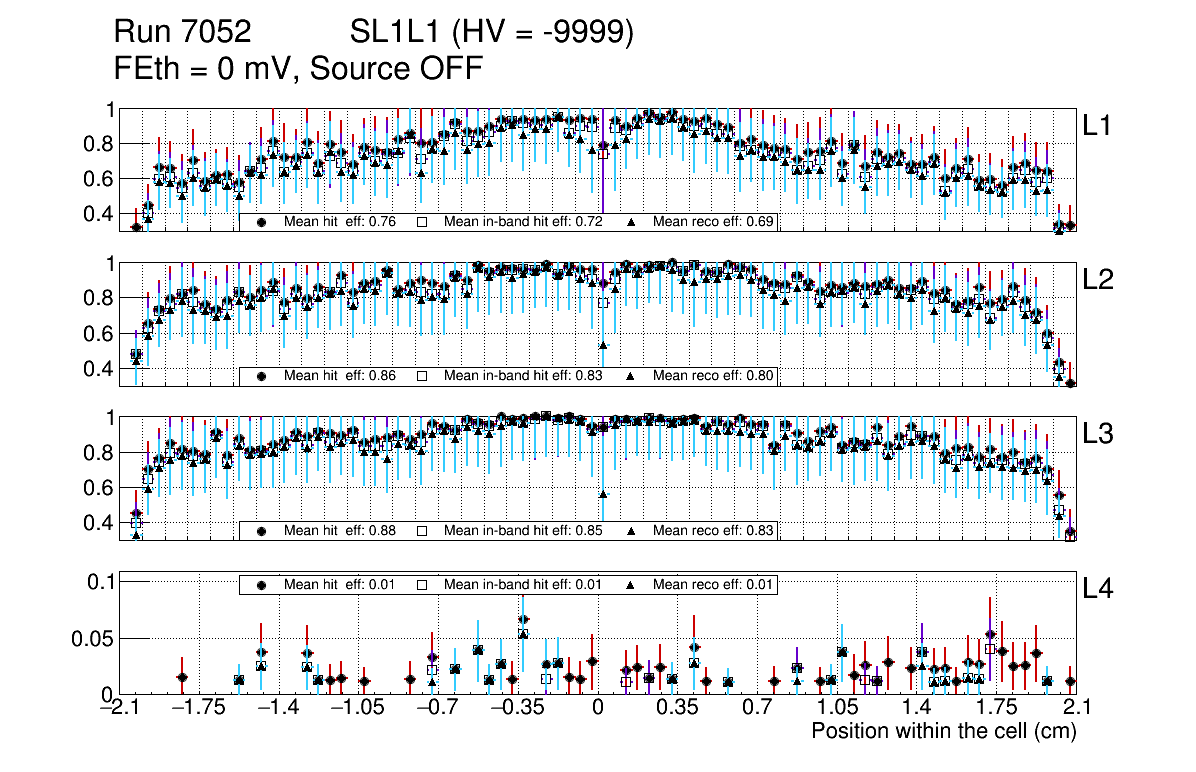Screen dimensions: 1196x772
Task: Click the triangle marker in L1 legend
Action: [x=633, y=222]
